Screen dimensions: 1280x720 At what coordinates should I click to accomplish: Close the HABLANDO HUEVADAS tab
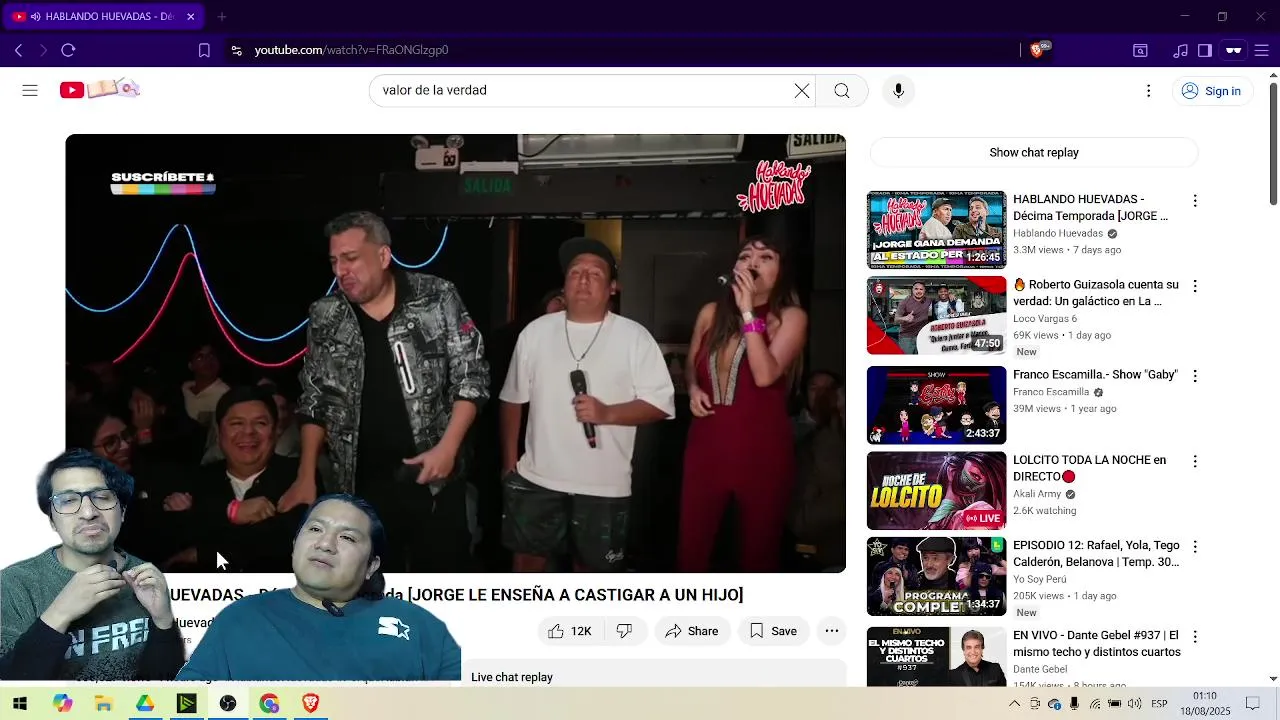(190, 16)
